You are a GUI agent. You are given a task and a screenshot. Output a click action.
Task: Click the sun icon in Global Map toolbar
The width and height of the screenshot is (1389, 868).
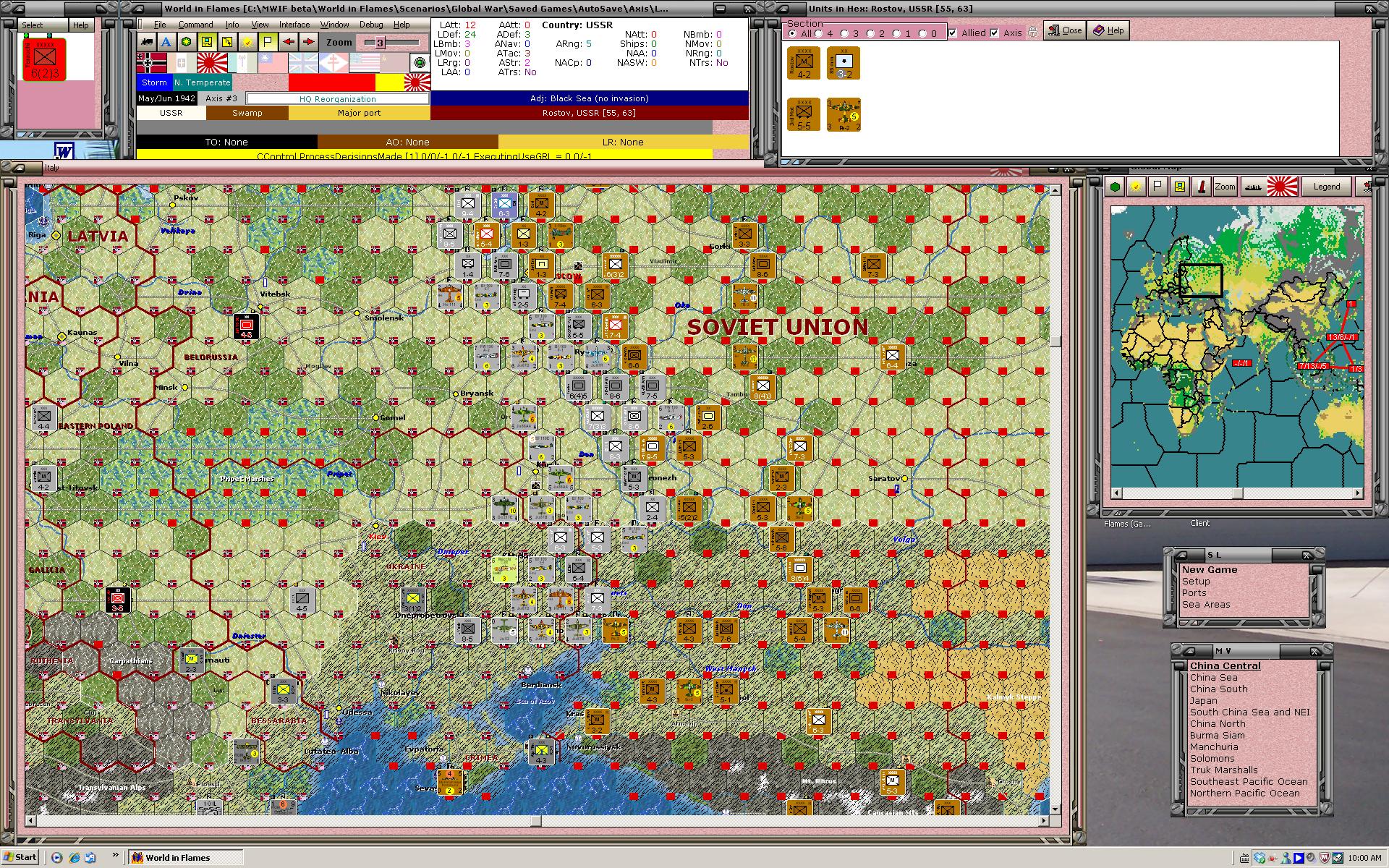point(1136,187)
